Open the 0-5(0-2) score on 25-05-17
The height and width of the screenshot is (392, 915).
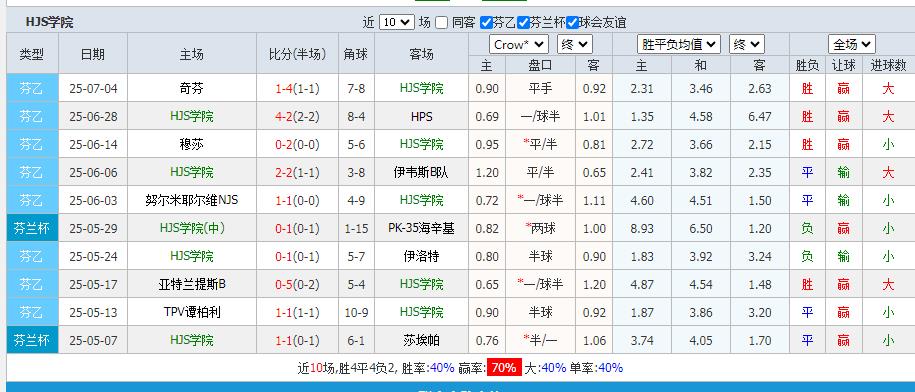(297, 285)
